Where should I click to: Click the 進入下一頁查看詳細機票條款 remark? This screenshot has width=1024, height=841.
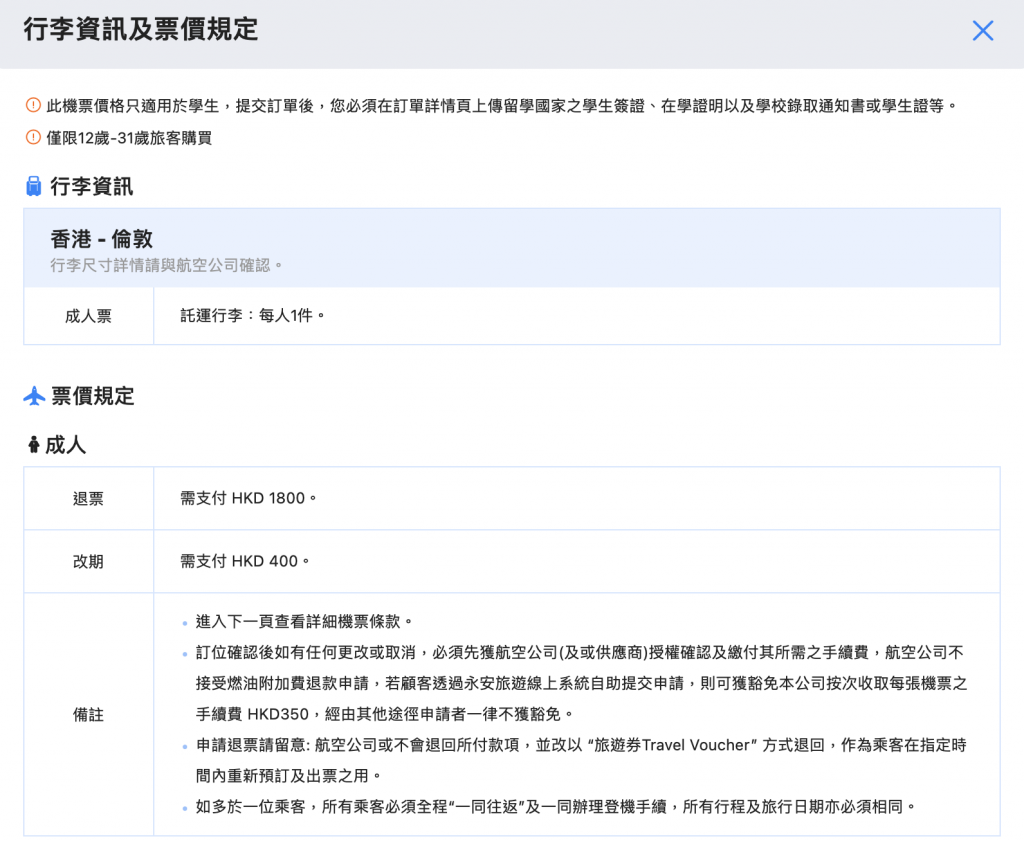[x=304, y=621]
